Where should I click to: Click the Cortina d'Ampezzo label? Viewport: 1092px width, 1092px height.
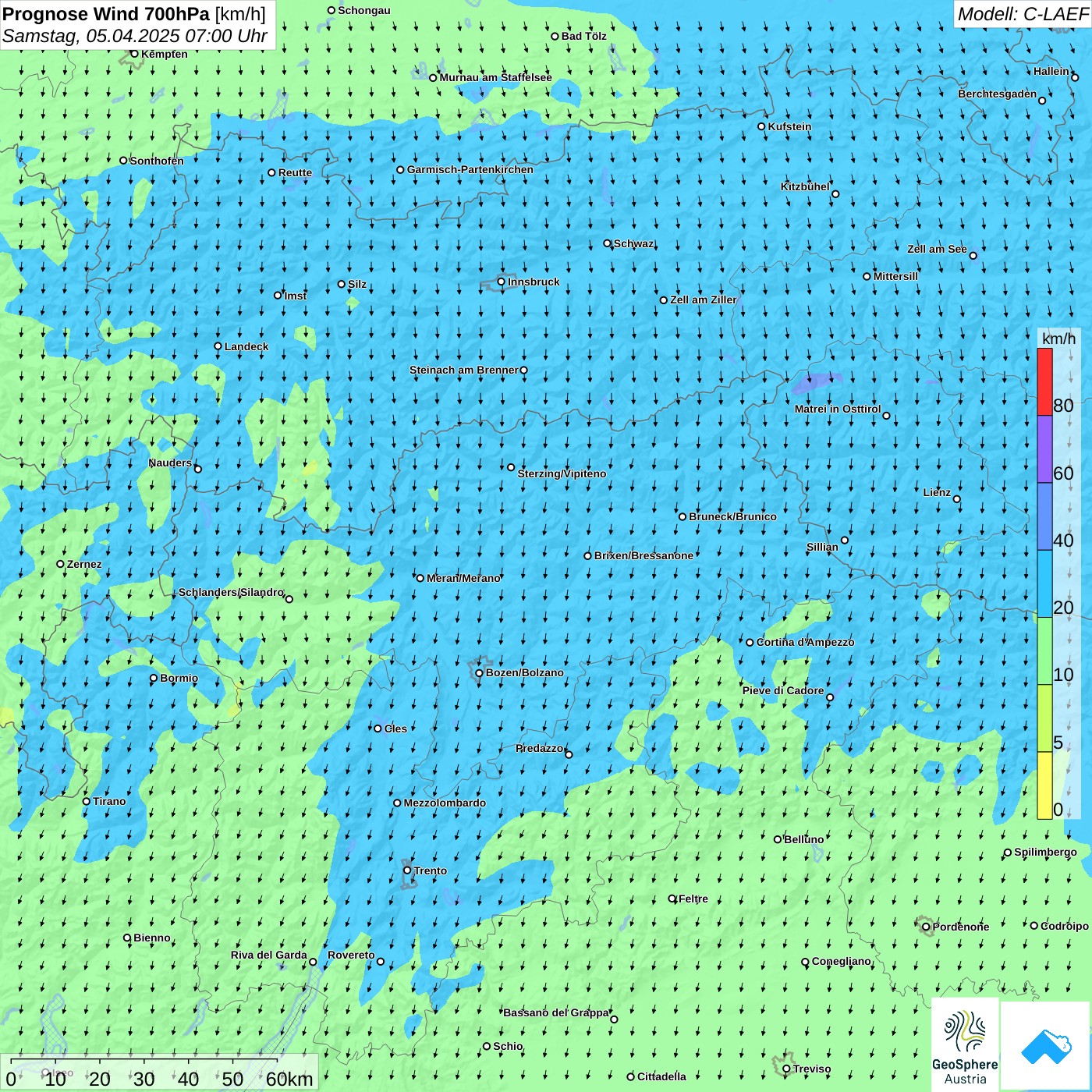tap(805, 642)
